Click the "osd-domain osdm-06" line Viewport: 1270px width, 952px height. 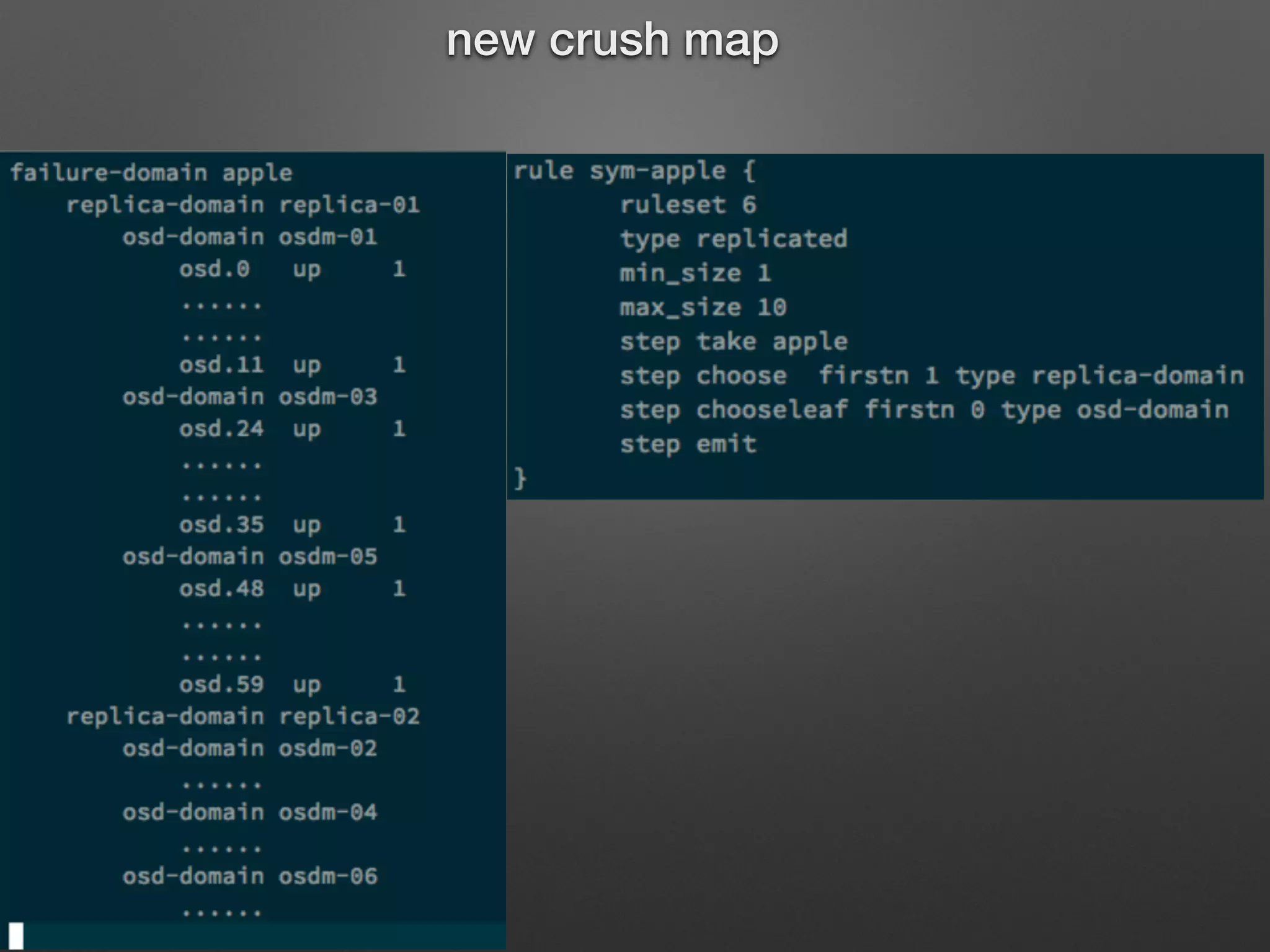(250, 876)
